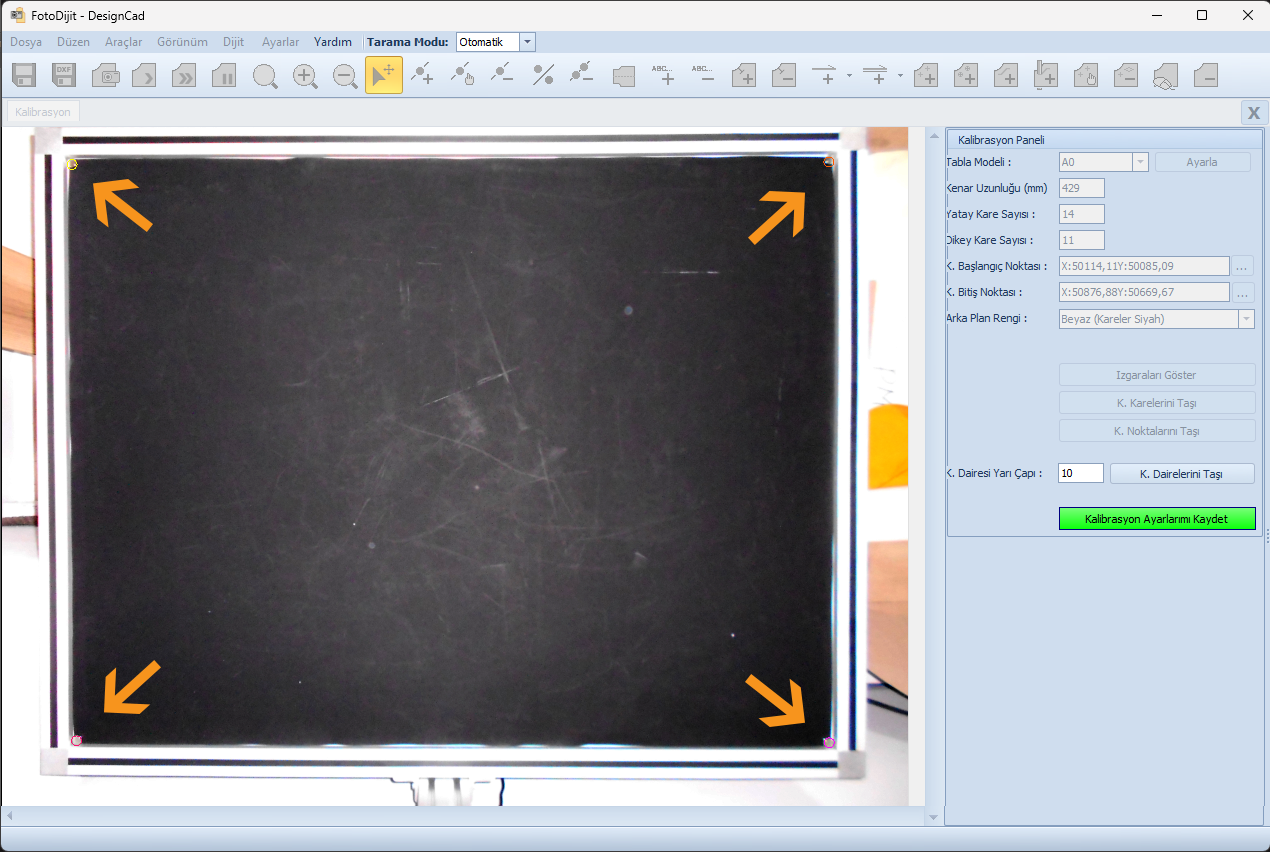Open the Tarama Modu dropdown
The width and height of the screenshot is (1270, 852).
point(528,42)
